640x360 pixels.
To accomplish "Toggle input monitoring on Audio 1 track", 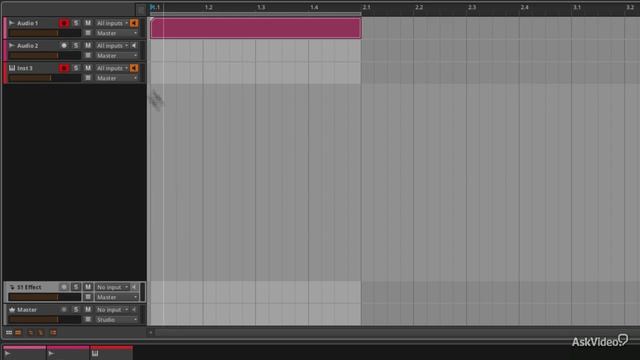I will [x=134, y=23].
